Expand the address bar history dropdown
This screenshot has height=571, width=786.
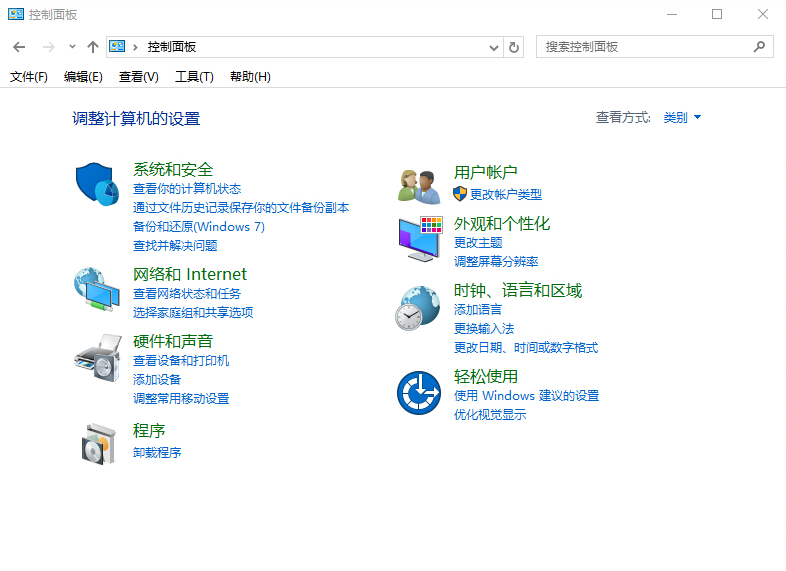(x=494, y=48)
